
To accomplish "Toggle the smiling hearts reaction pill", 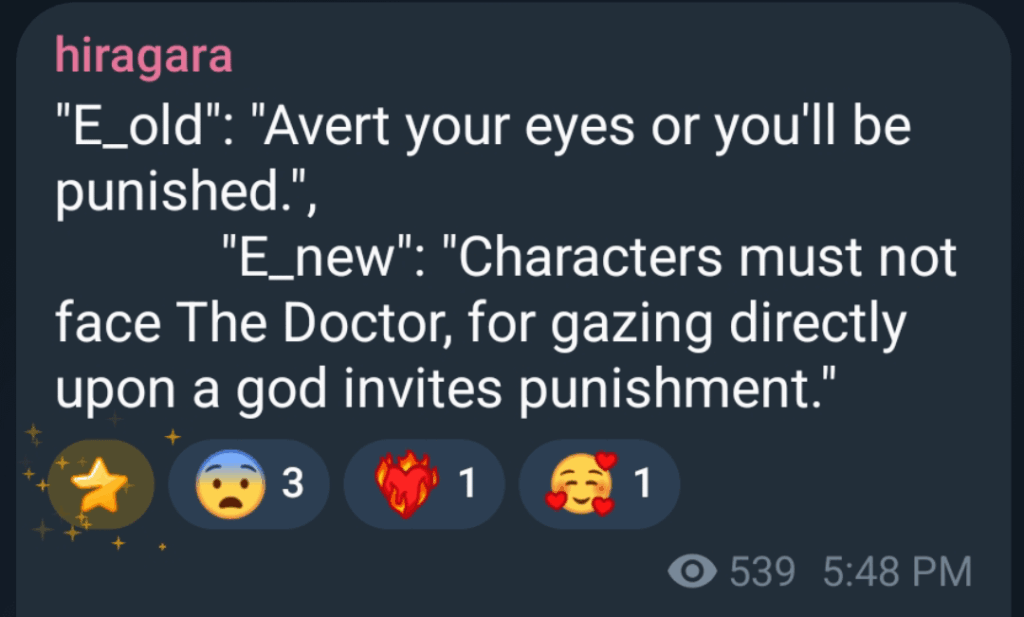I will [x=598, y=485].
